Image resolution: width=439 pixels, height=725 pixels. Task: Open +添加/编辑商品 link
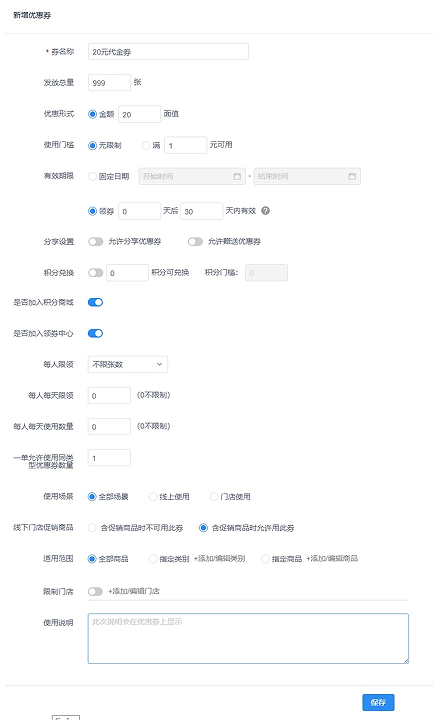332,559
